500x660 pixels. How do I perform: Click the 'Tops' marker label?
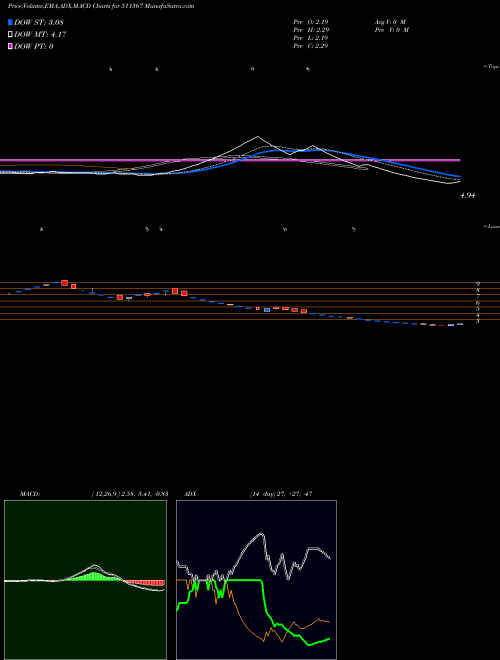pyautogui.click(x=492, y=67)
